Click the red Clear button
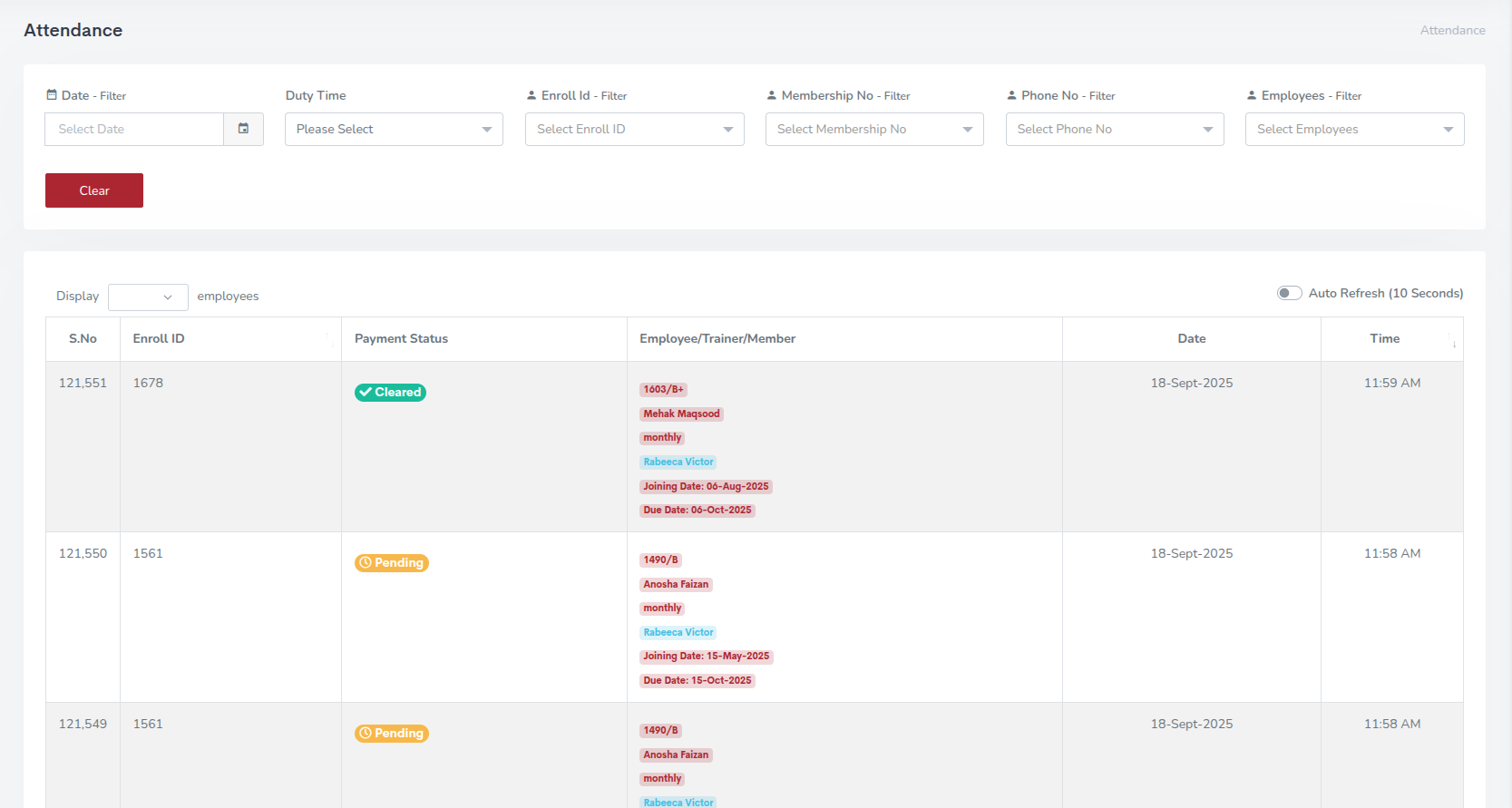This screenshot has height=808, width=1512. point(94,190)
